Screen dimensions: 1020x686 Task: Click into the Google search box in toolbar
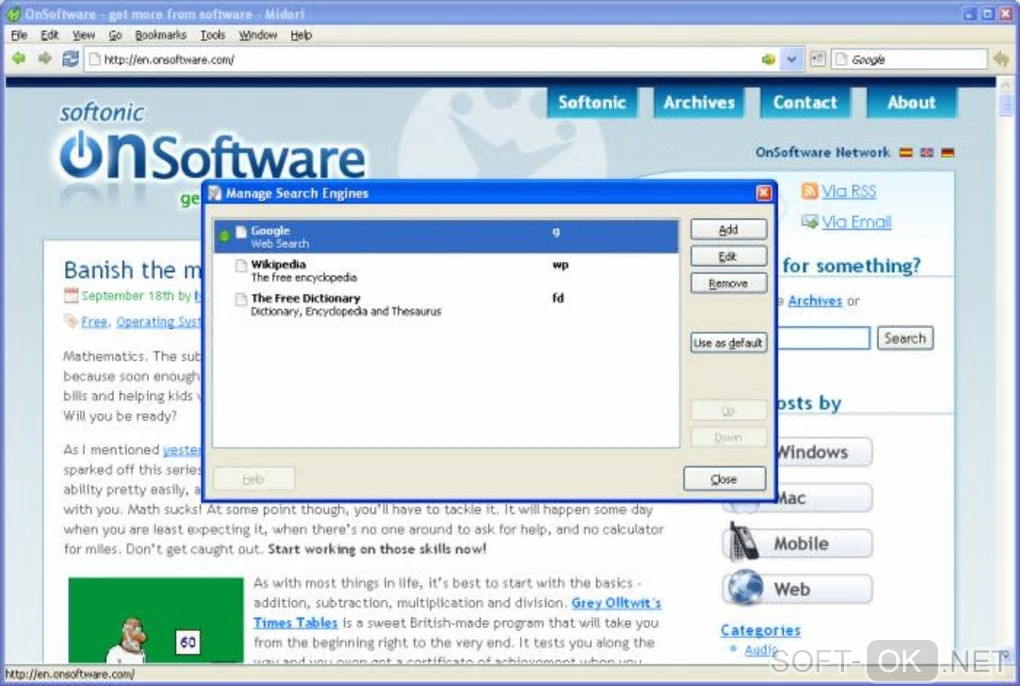coord(909,59)
